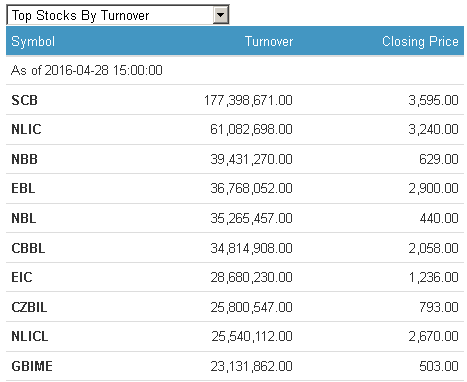The image size is (467, 382).
Task: Open the SCB stock symbol
Action: tap(24, 100)
